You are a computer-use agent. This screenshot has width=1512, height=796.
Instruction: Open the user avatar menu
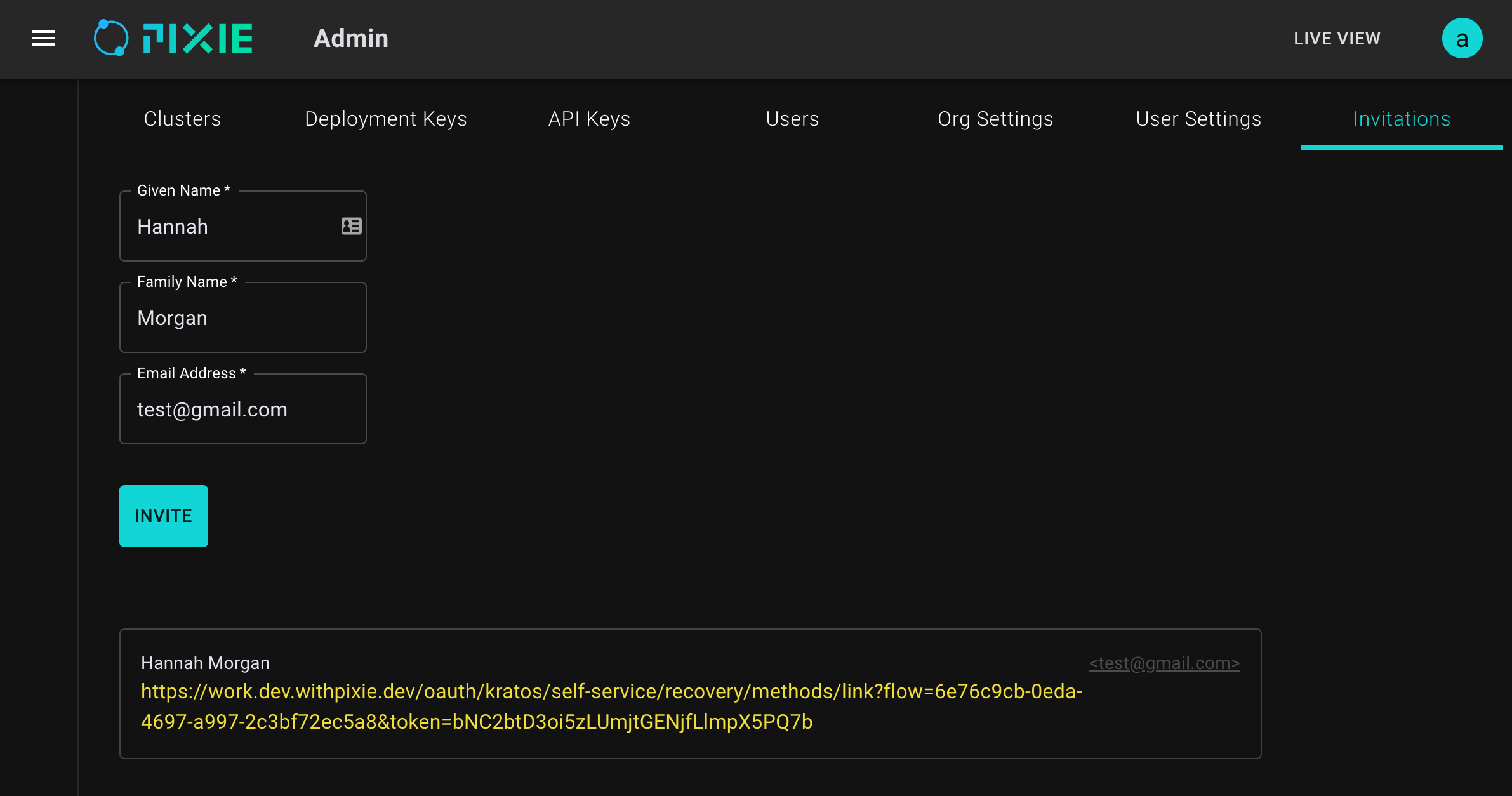pos(1461,39)
